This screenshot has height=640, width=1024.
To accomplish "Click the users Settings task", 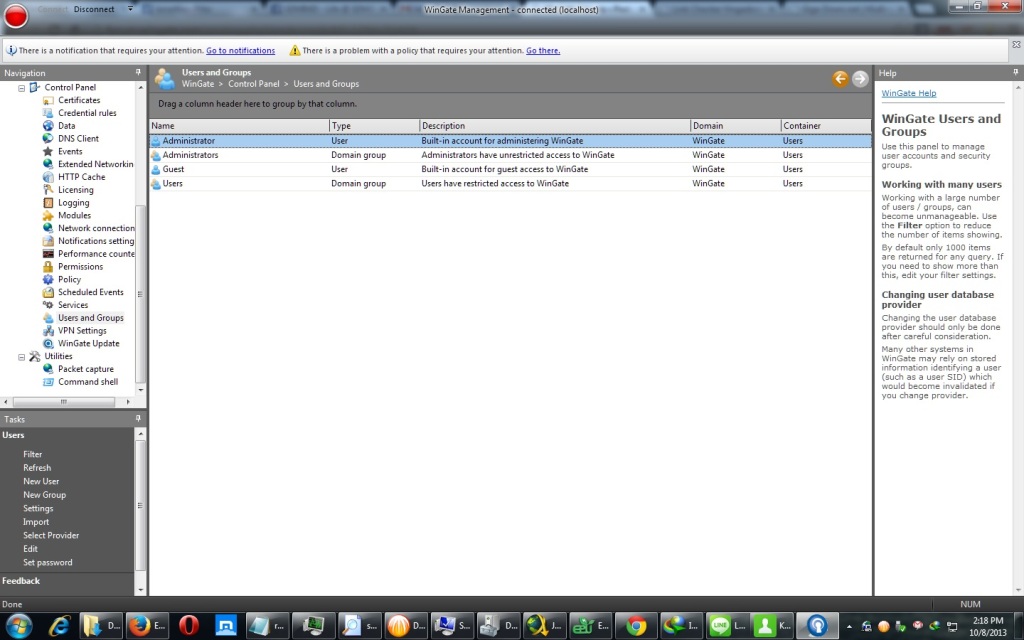I will (39, 508).
